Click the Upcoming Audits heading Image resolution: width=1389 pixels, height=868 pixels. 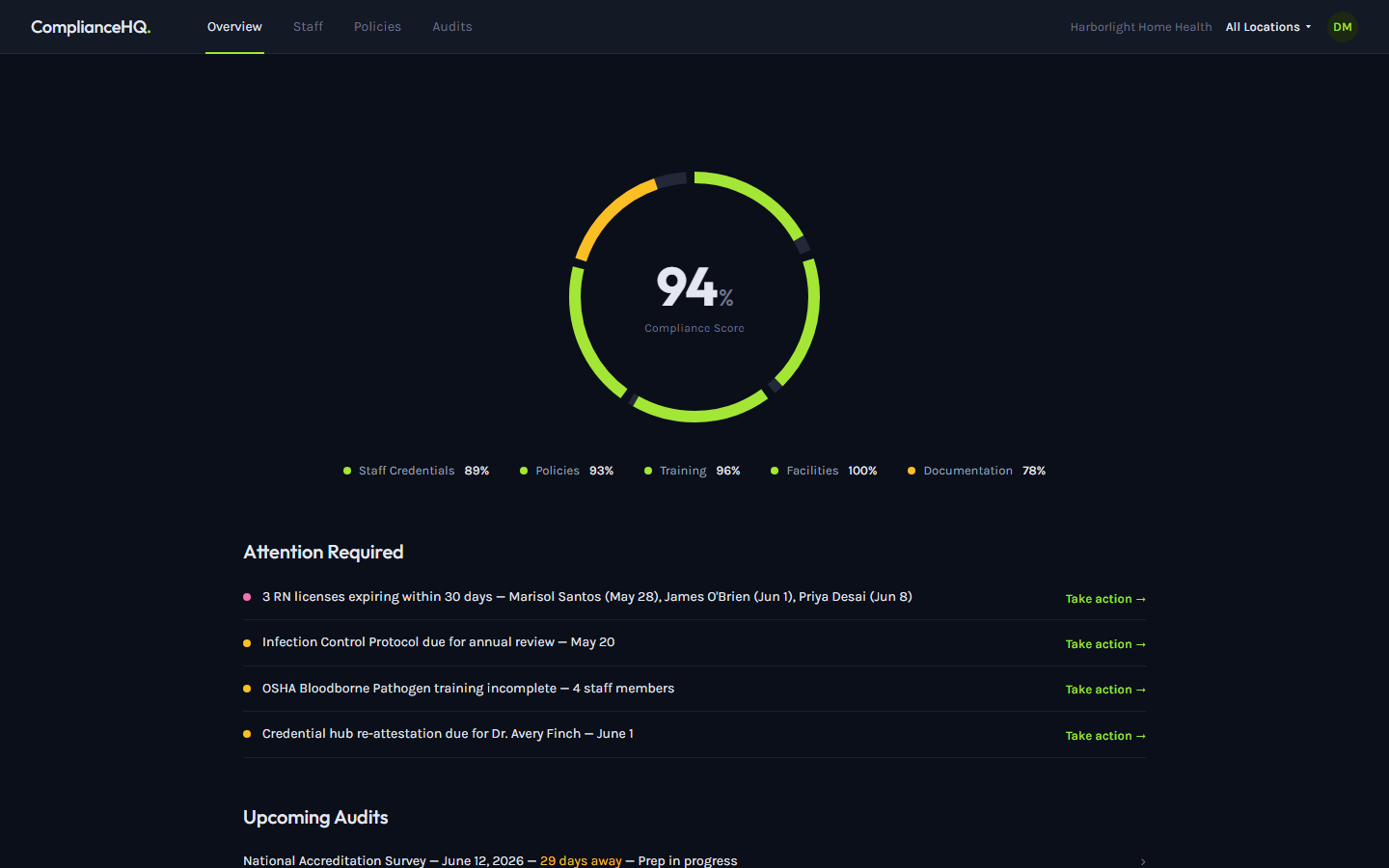[315, 818]
